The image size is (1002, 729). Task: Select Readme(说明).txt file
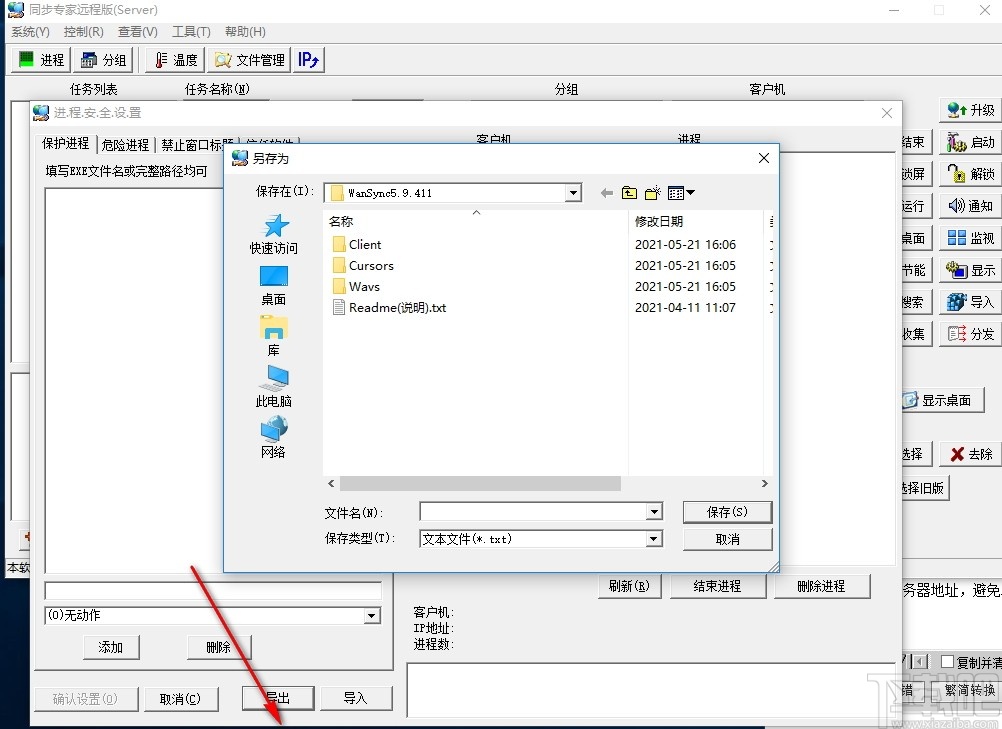click(389, 308)
